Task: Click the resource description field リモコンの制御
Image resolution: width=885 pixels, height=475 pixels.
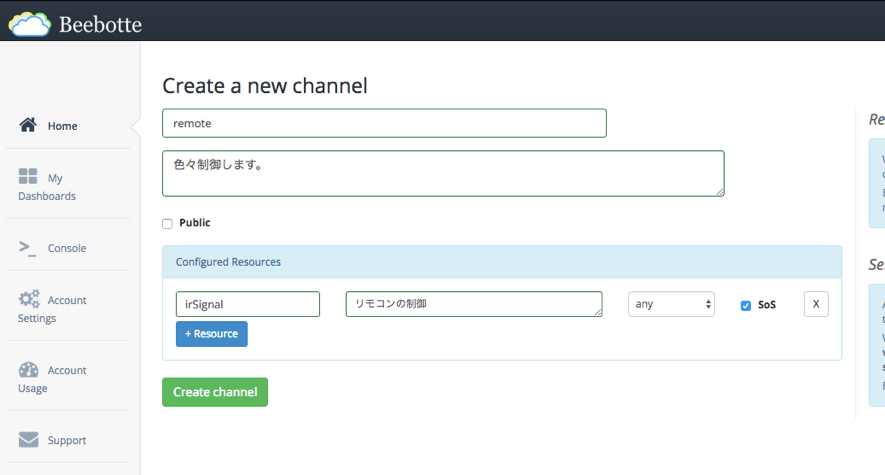Action: 473,304
